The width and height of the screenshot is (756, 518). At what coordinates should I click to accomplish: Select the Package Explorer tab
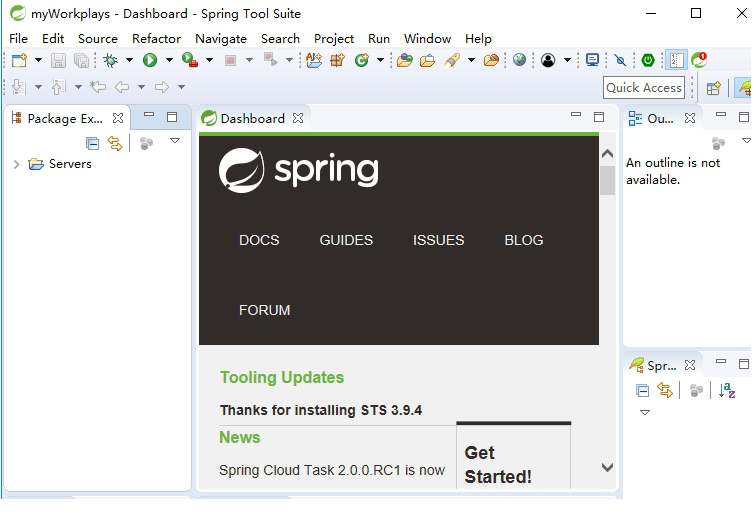coord(65,119)
